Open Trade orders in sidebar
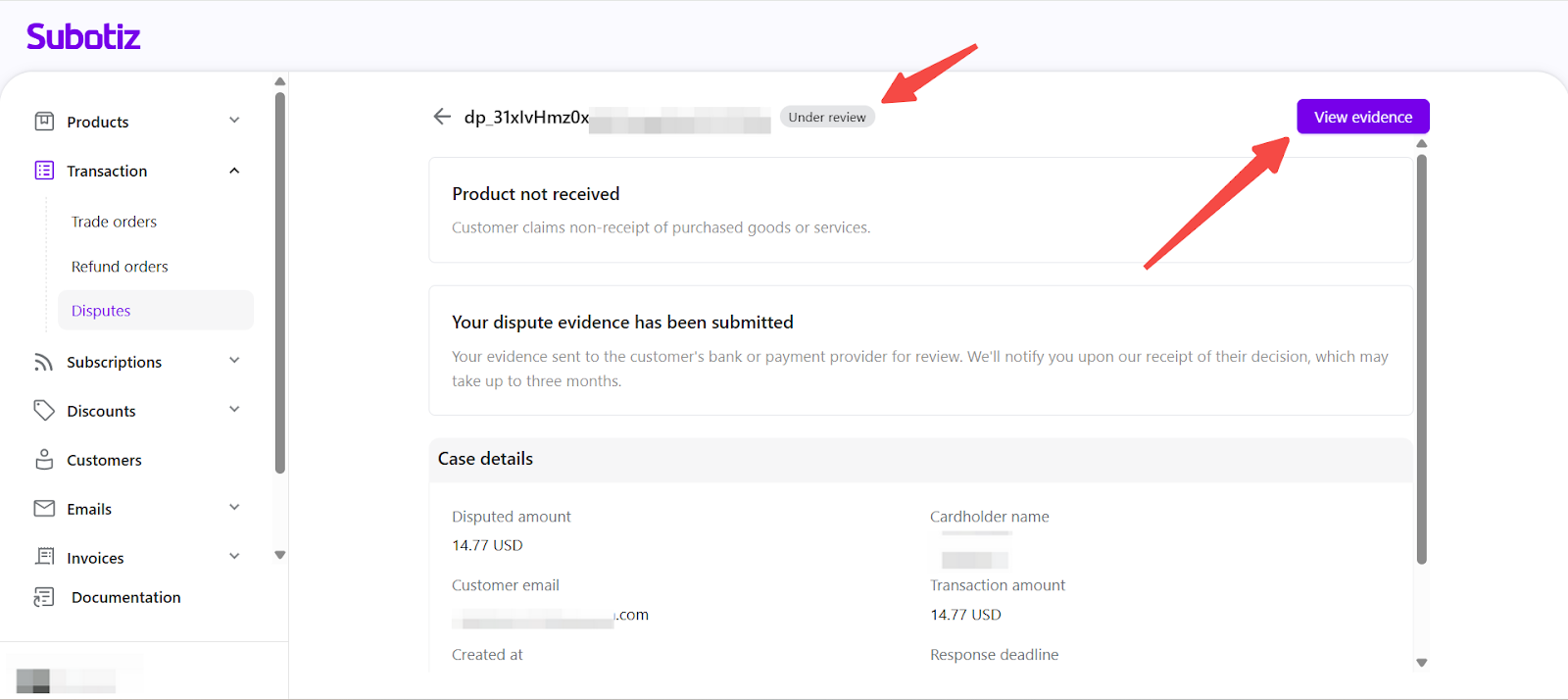The height and width of the screenshot is (700, 1568). (x=114, y=222)
